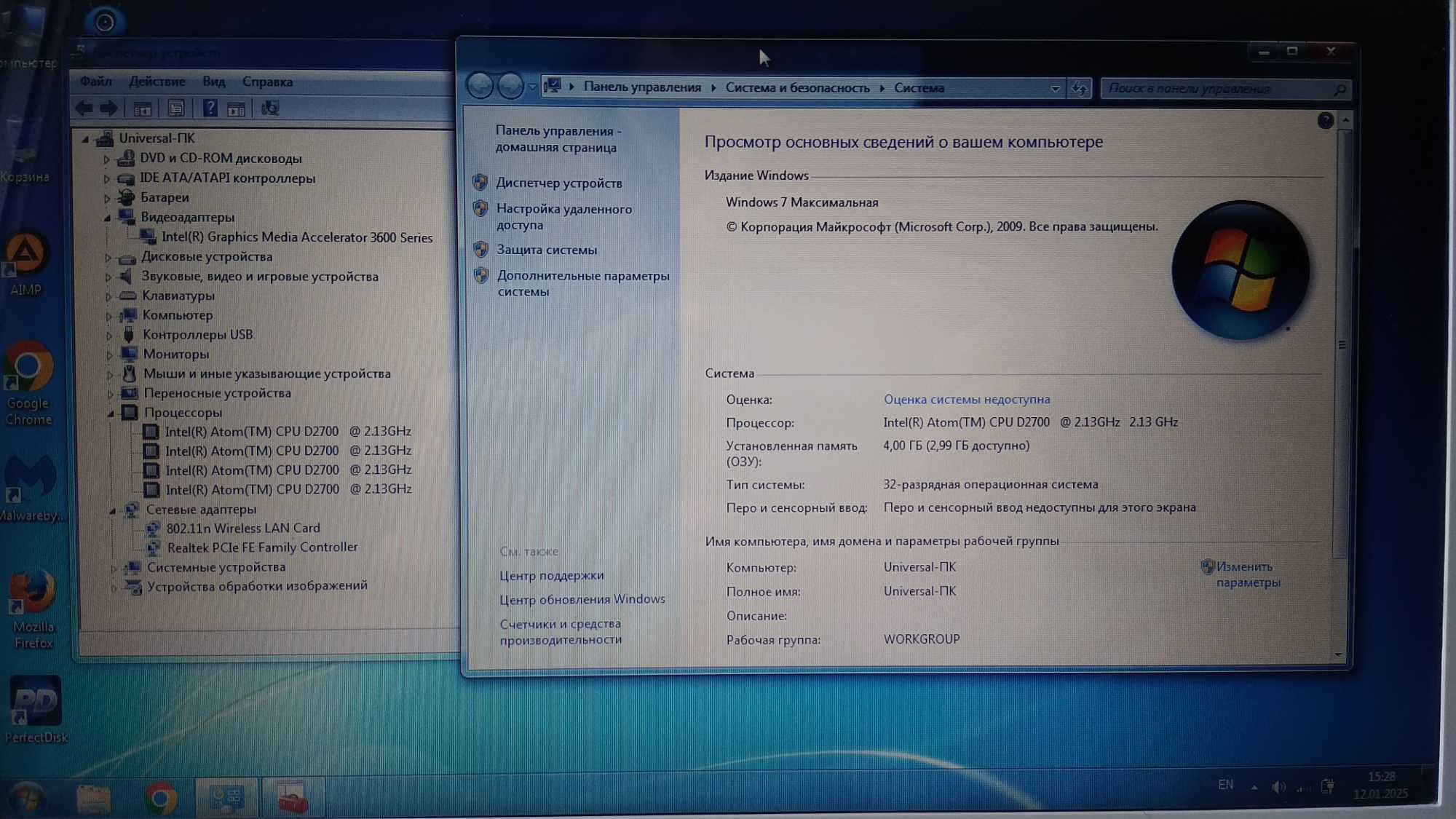The image size is (1456, 819).
Task: Click Оценка системы недоступна link
Action: [967, 400]
